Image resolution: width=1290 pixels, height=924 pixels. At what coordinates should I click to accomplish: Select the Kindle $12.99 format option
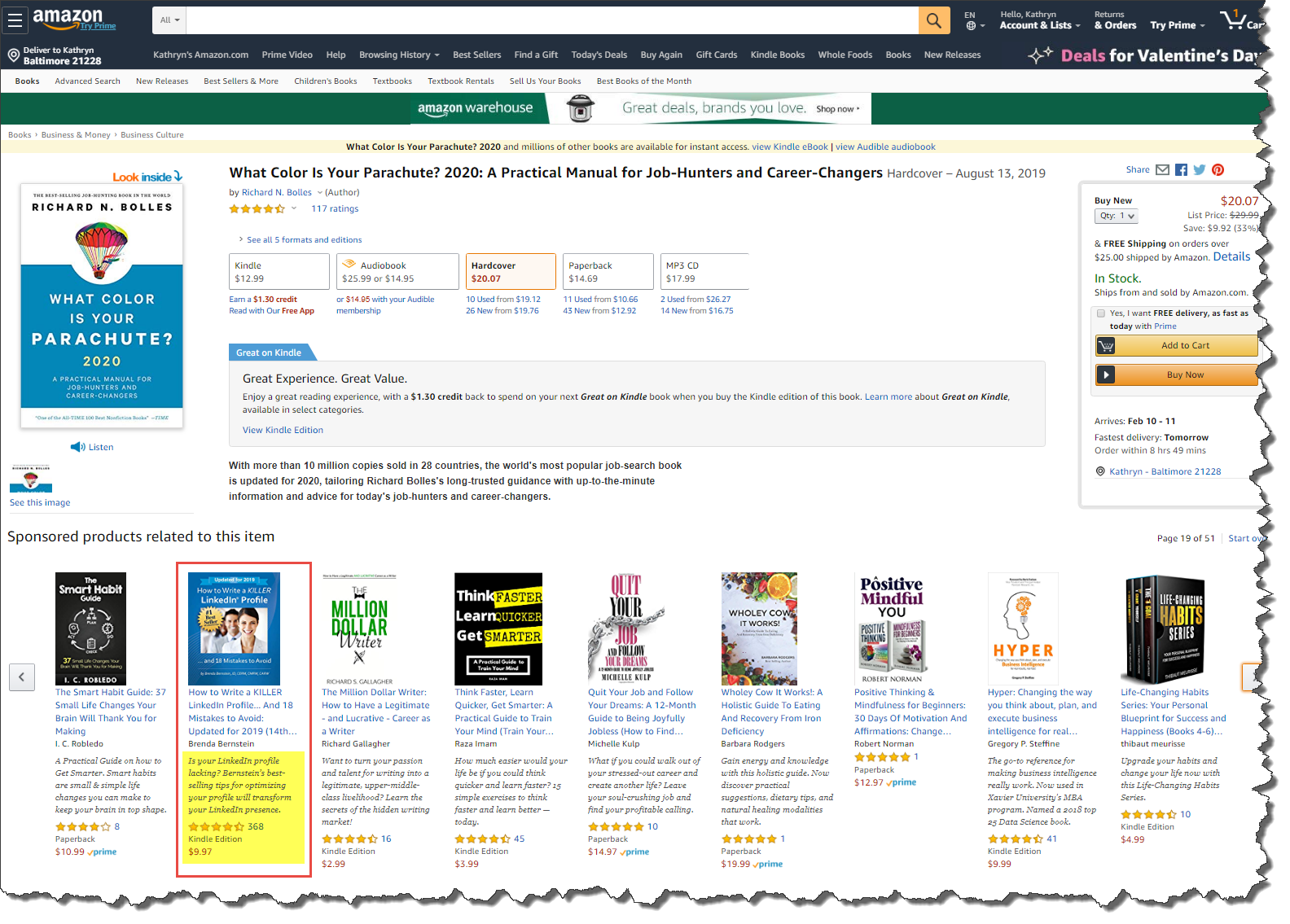click(279, 271)
